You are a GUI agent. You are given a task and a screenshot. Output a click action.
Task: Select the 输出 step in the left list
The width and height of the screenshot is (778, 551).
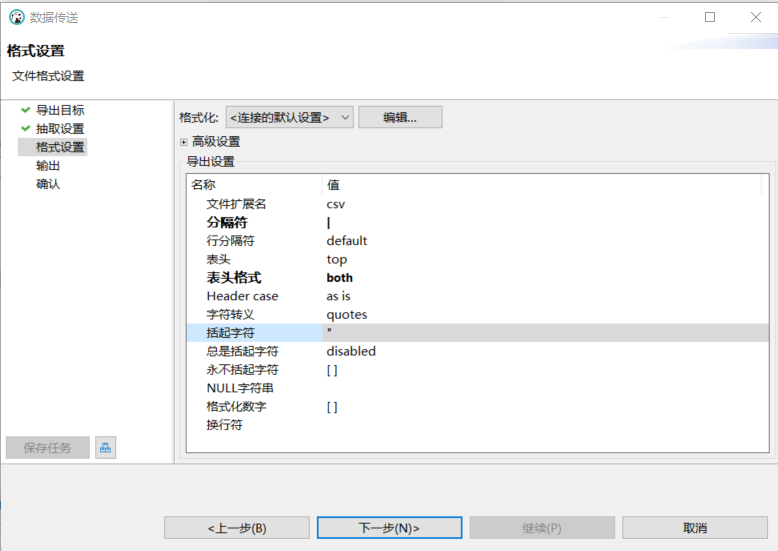(48, 166)
